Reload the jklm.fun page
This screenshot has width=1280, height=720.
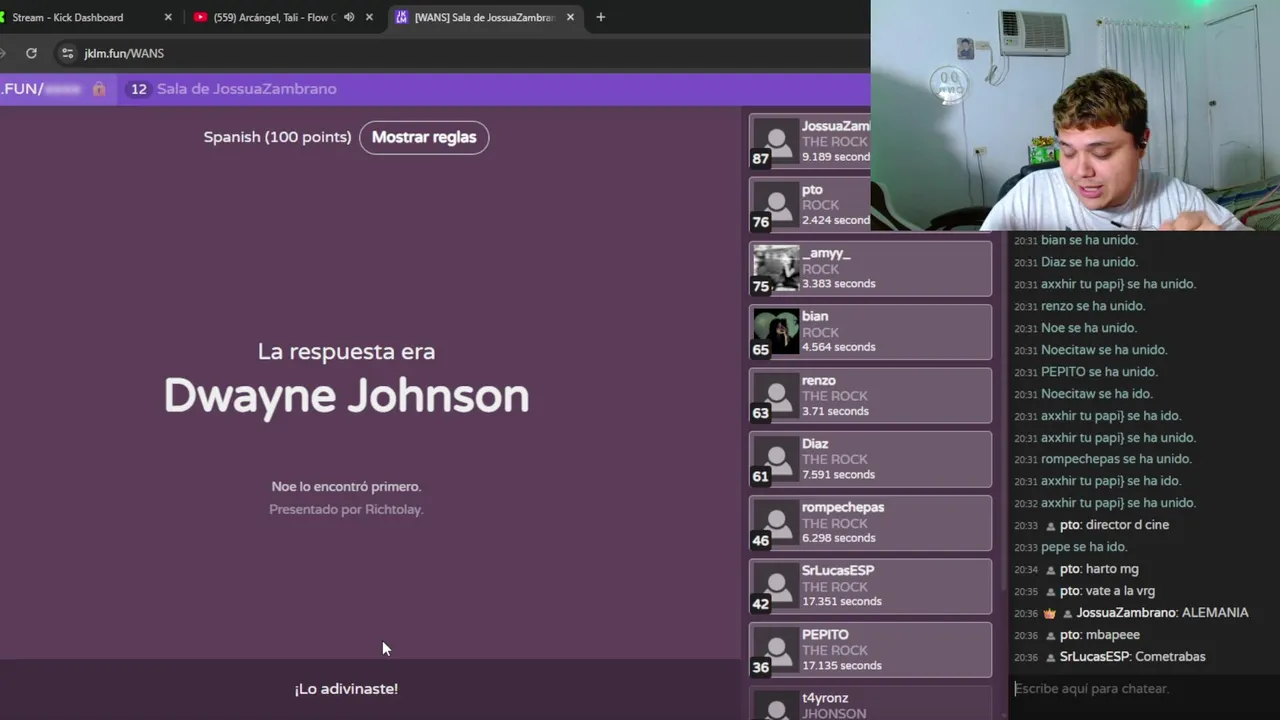pos(31,53)
